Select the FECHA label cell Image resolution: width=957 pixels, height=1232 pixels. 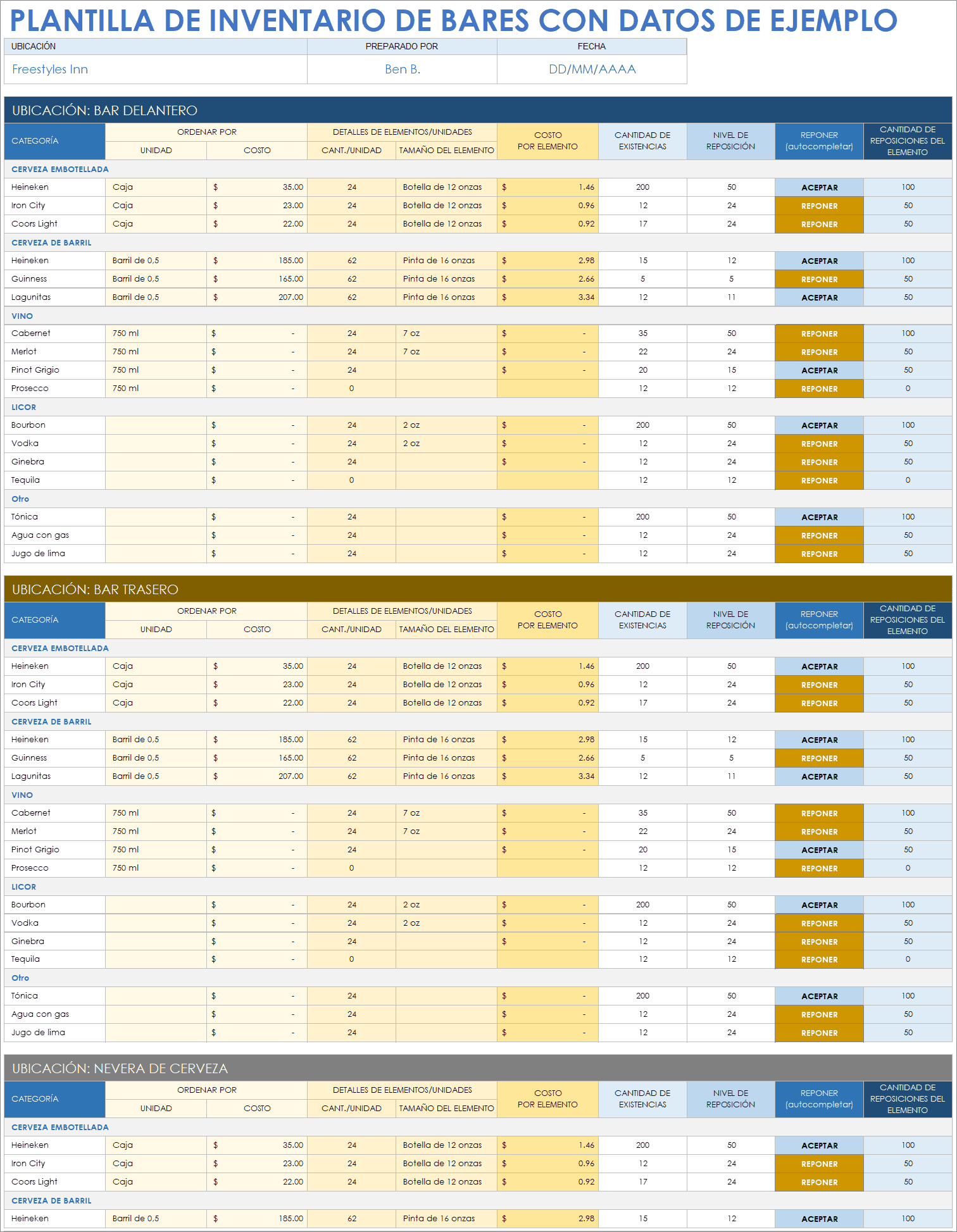(x=592, y=47)
